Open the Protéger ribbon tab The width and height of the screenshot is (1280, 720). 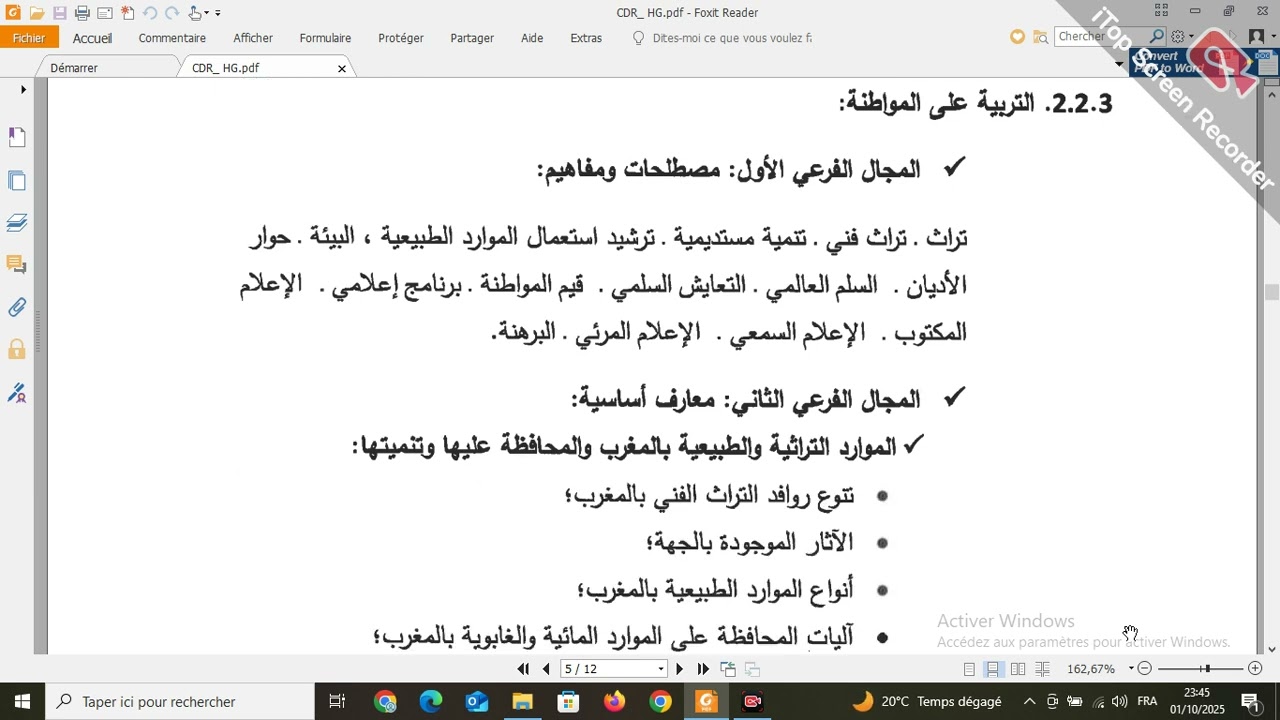(x=401, y=38)
